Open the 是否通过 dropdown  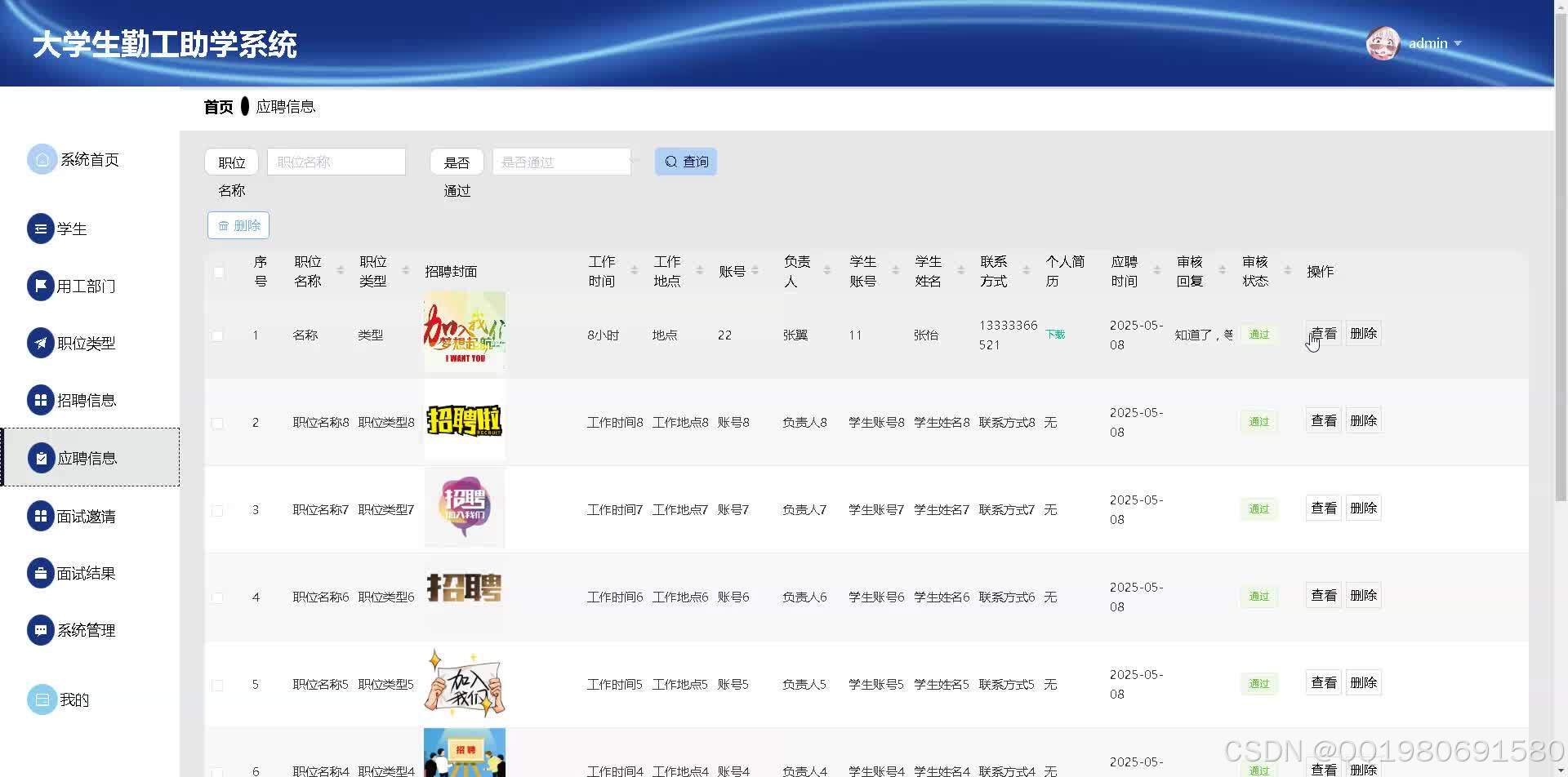click(x=561, y=162)
